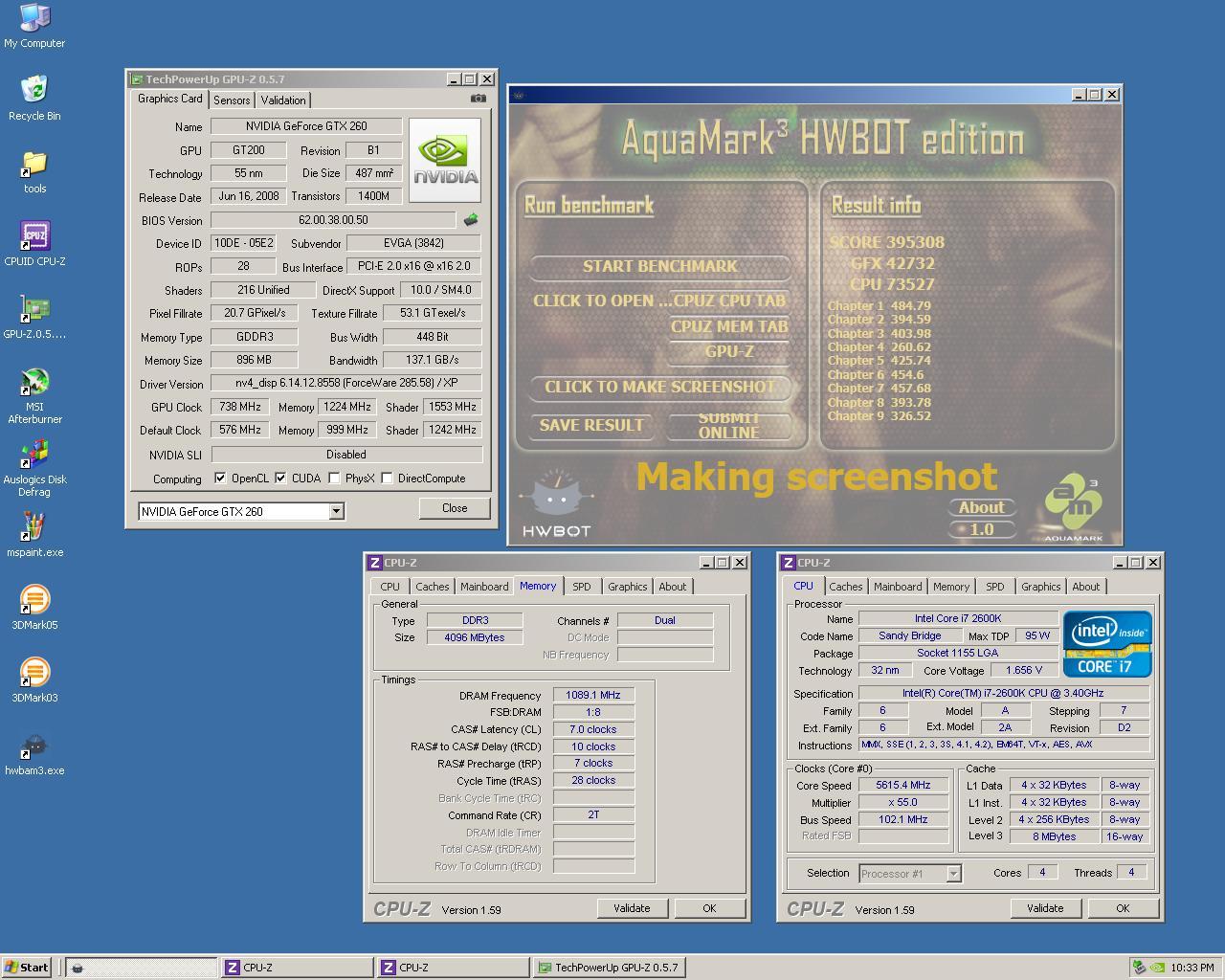Open Processor #1 selection dropdown
The height and width of the screenshot is (980, 1225).
pyautogui.click(x=953, y=873)
